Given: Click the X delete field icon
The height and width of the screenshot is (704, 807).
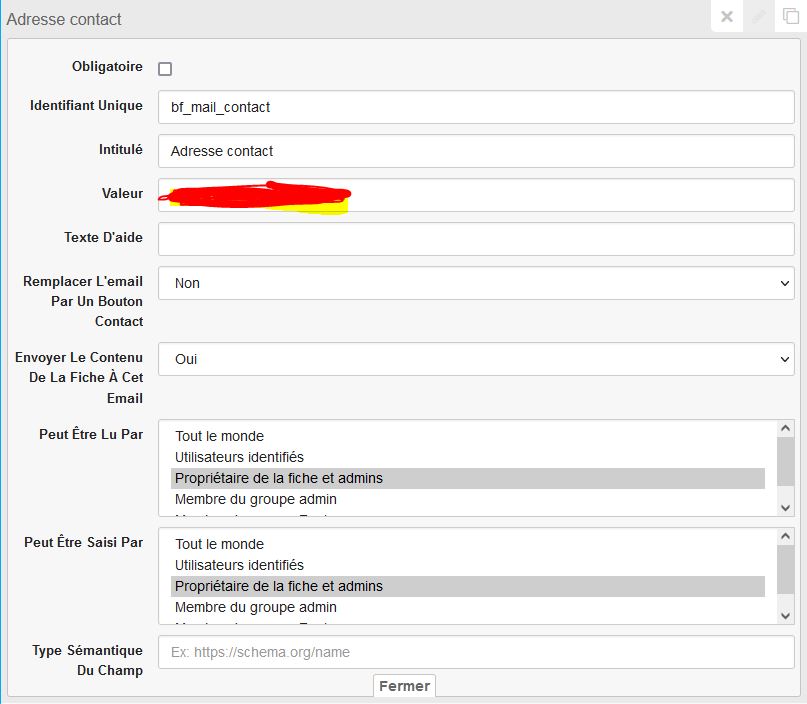Looking at the screenshot, I should click(x=727, y=17).
